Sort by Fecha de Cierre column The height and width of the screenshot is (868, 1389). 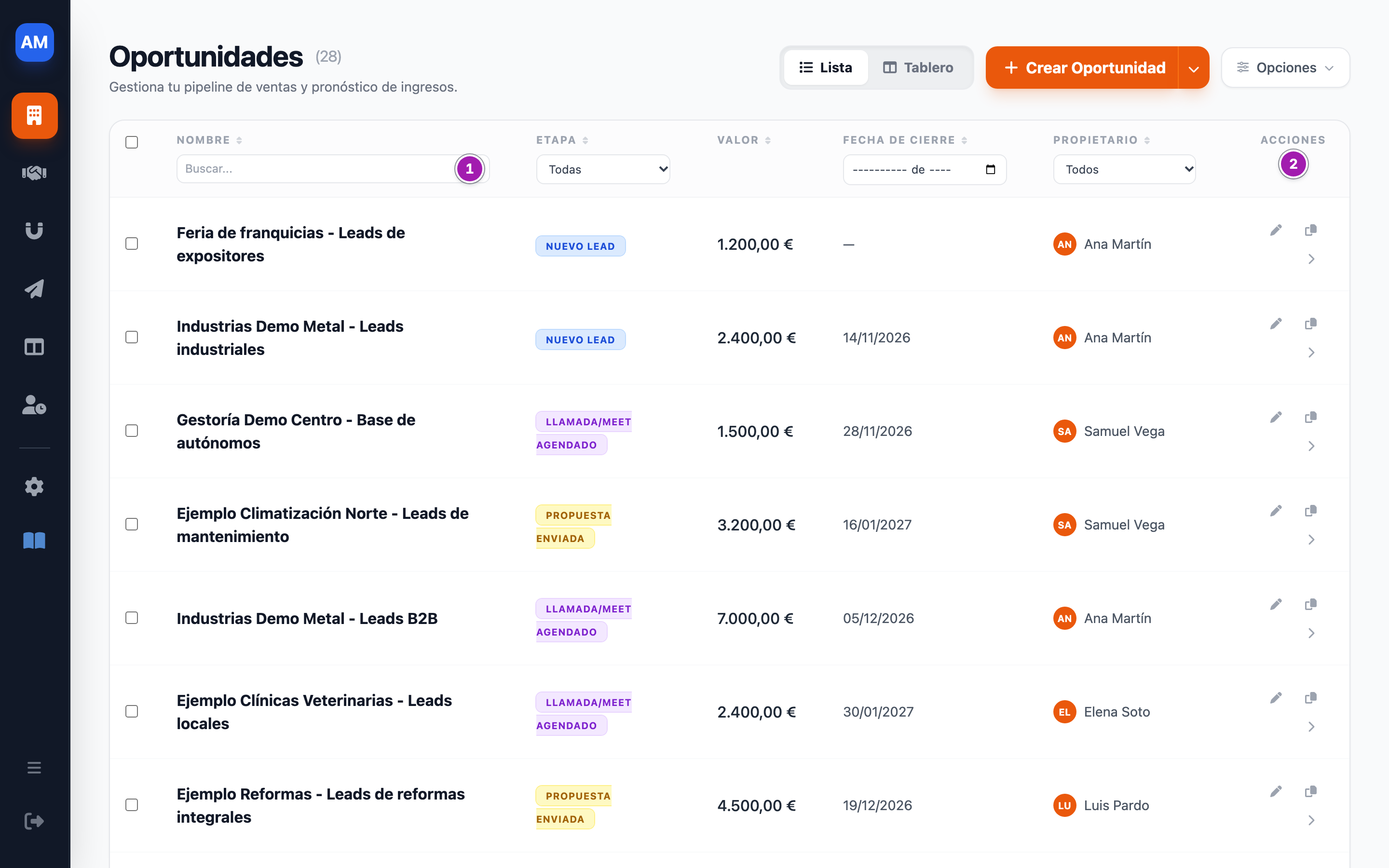coord(905,140)
